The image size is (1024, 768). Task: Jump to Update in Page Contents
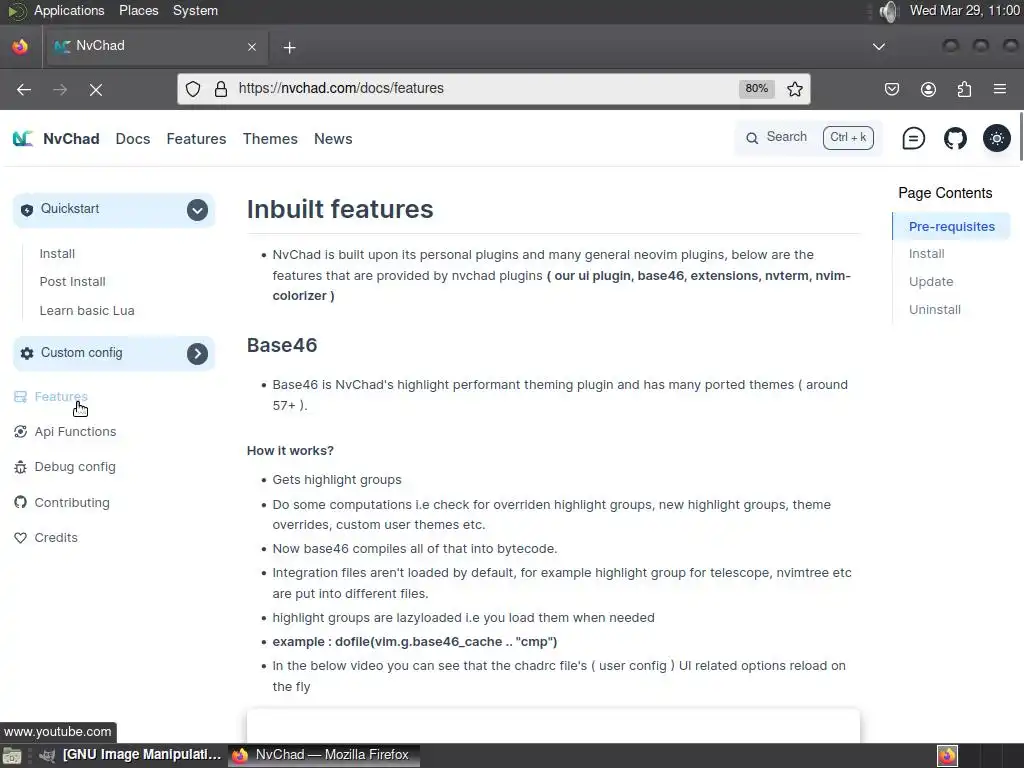(931, 281)
